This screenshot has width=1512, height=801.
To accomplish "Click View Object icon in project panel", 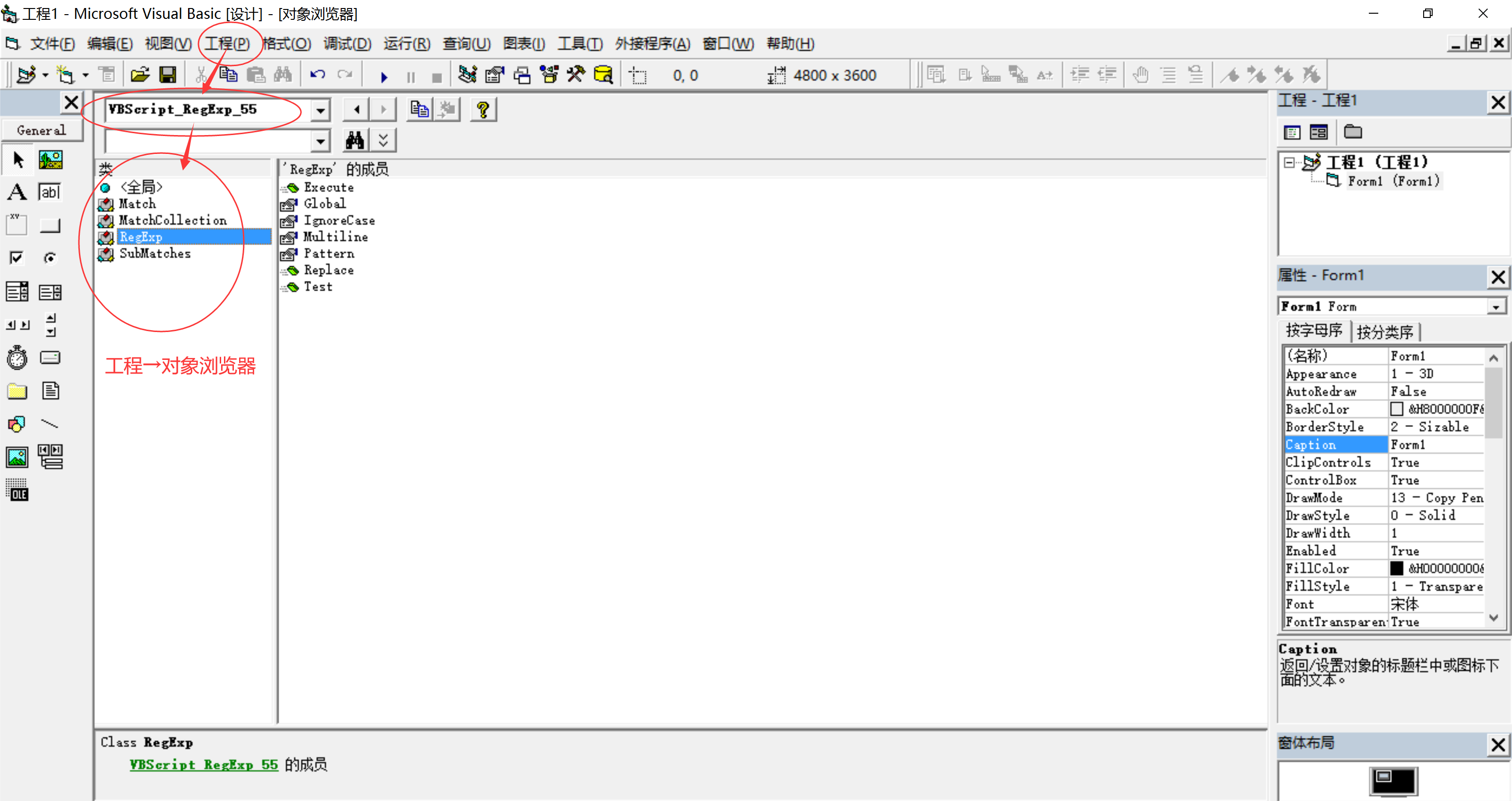I will point(1319,133).
